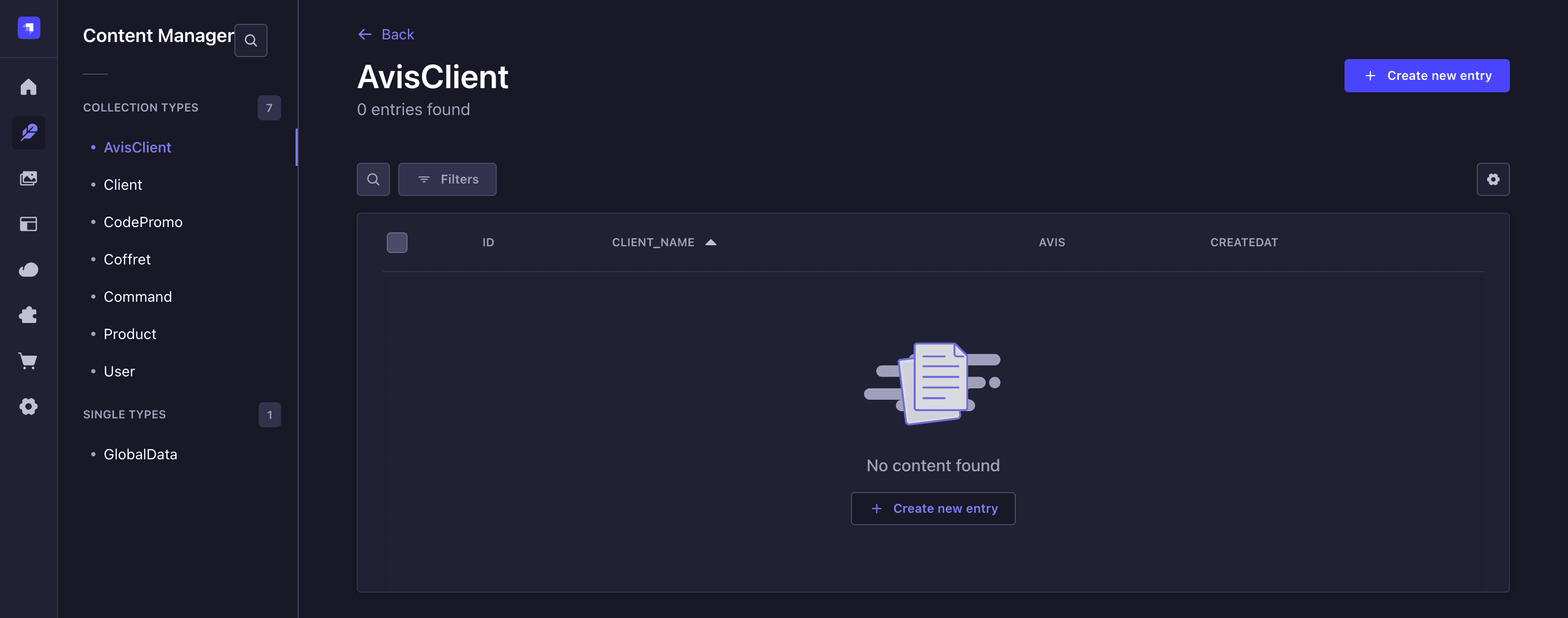Open the content search magnifier icon
This screenshot has height=618, width=1568.
point(373,179)
